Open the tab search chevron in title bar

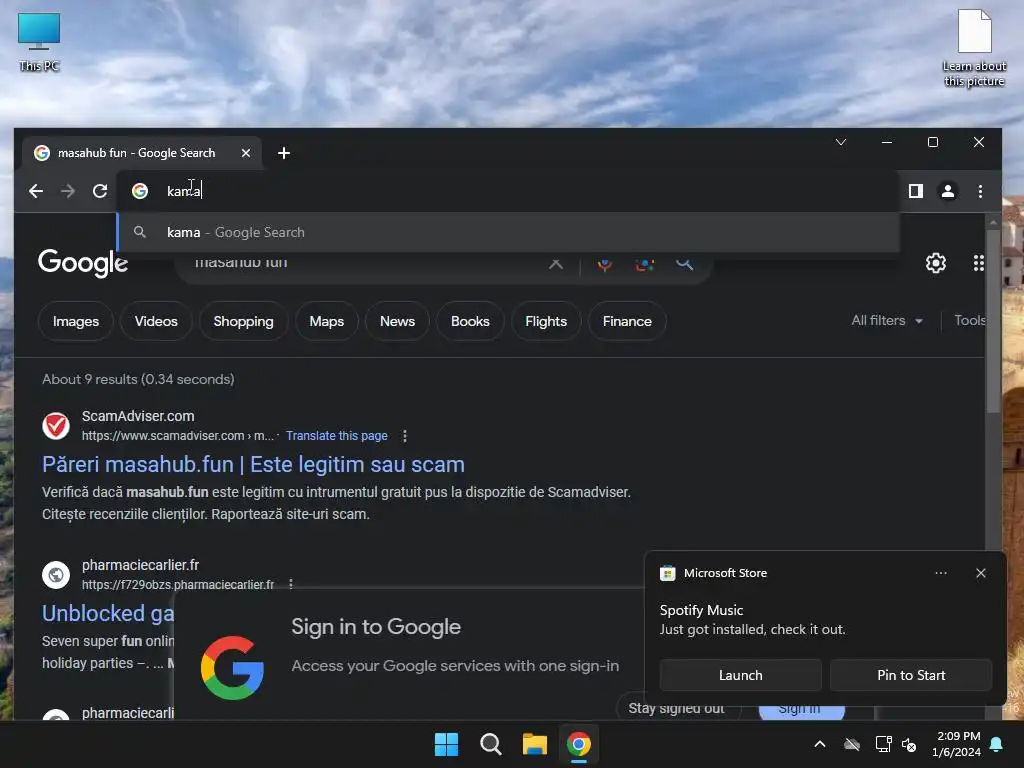coord(841,142)
